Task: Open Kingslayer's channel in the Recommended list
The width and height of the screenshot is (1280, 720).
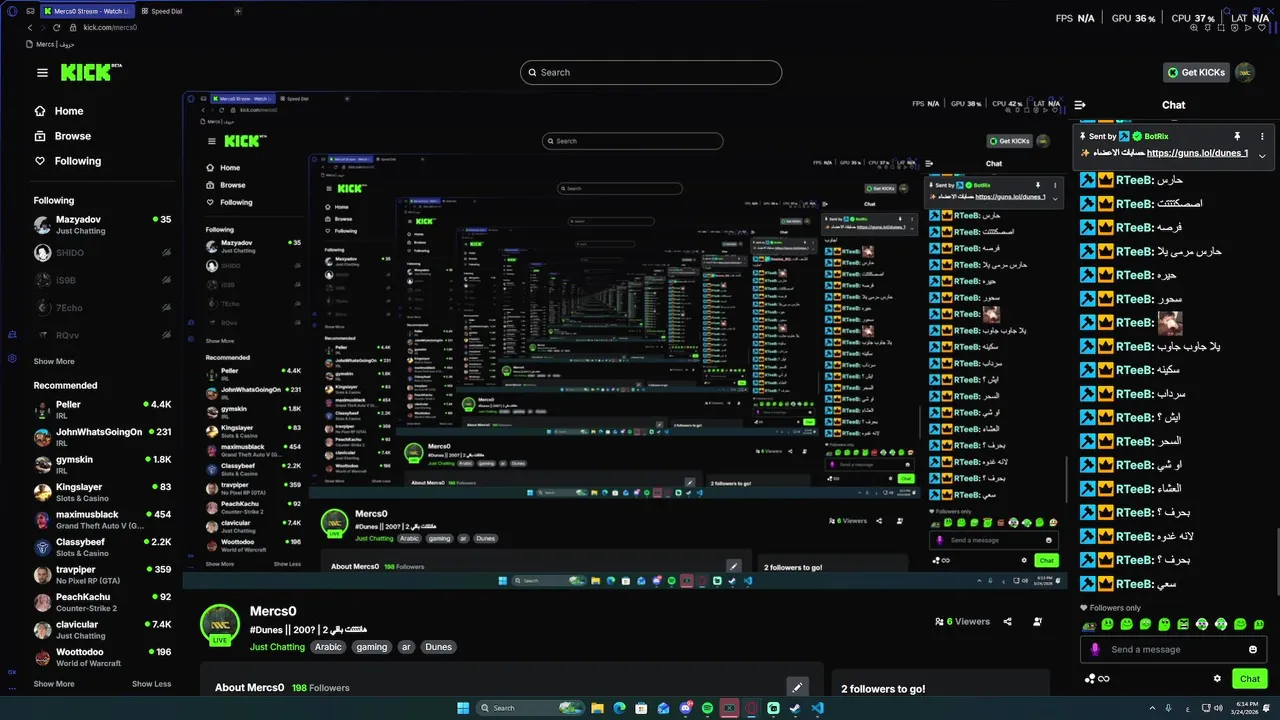Action: point(102,492)
